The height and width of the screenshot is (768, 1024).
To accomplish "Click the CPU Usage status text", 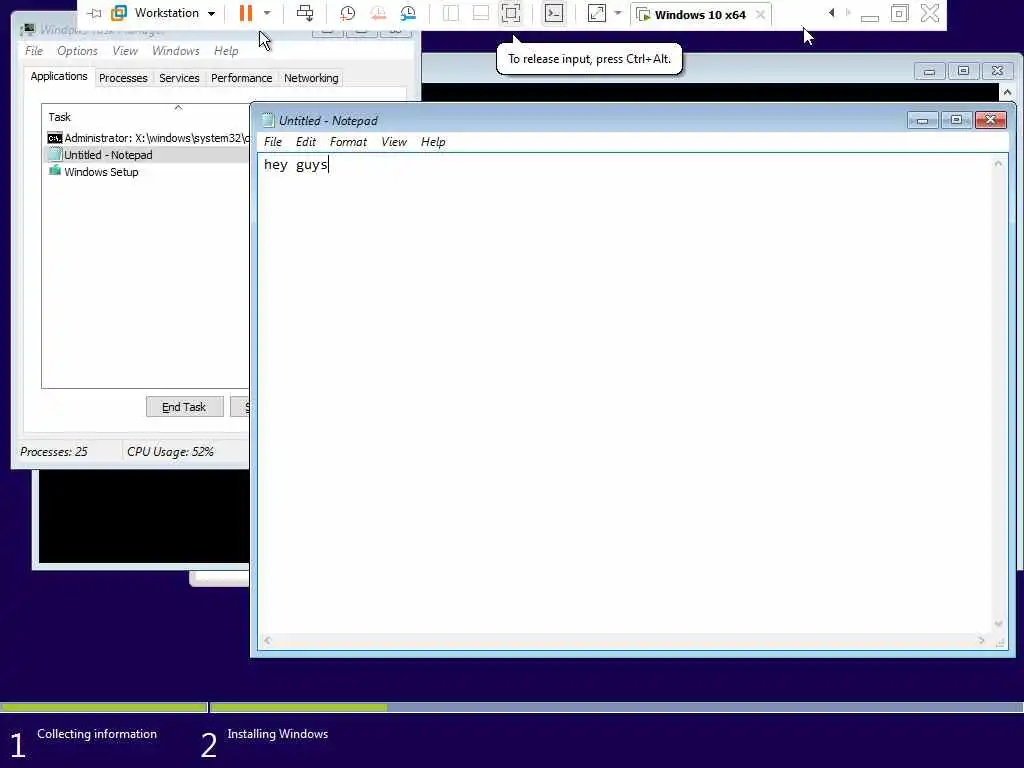I will 170,452.
